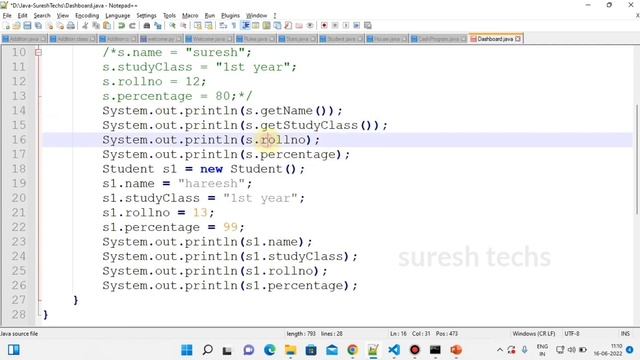640x360 pixels.
Task: Toggle Word Wrap toolbar icon
Action: [223, 26]
